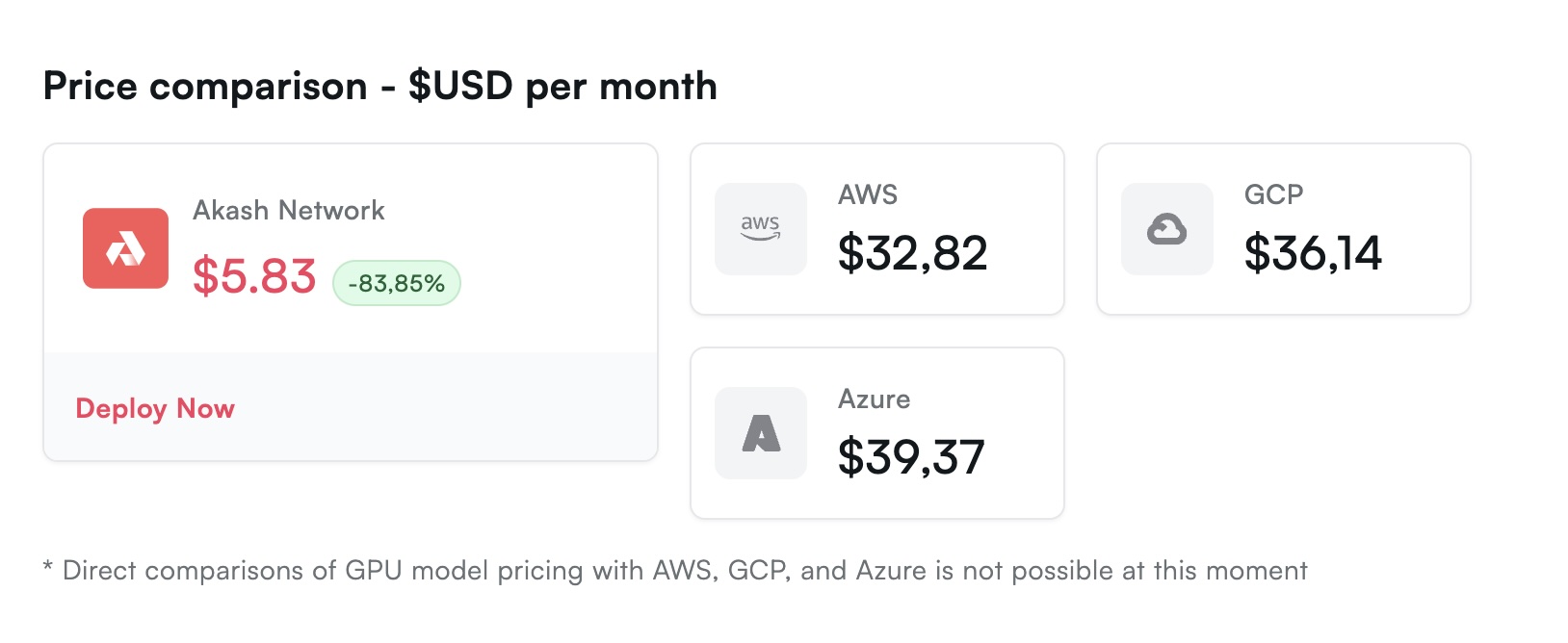Click the GCP price $36,14
The height and width of the screenshot is (643, 1568).
coord(1313,253)
